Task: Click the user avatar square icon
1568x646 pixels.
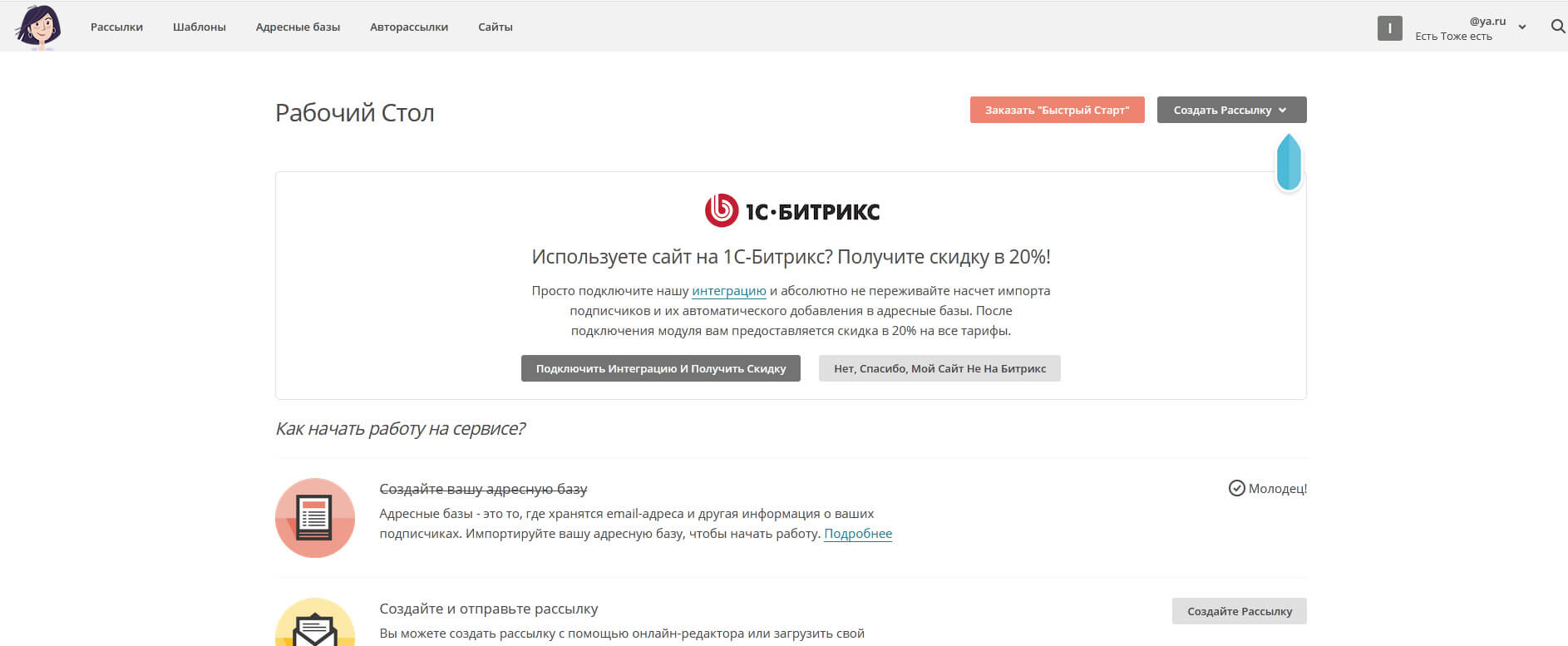Action: pyautogui.click(x=1389, y=28)
